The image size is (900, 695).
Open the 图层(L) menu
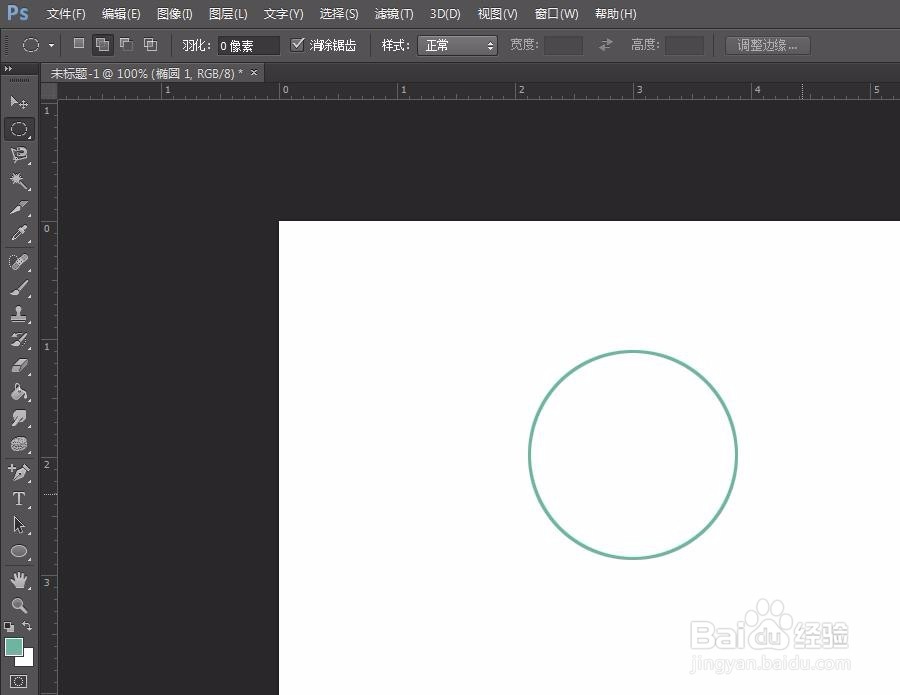(228, 14)
